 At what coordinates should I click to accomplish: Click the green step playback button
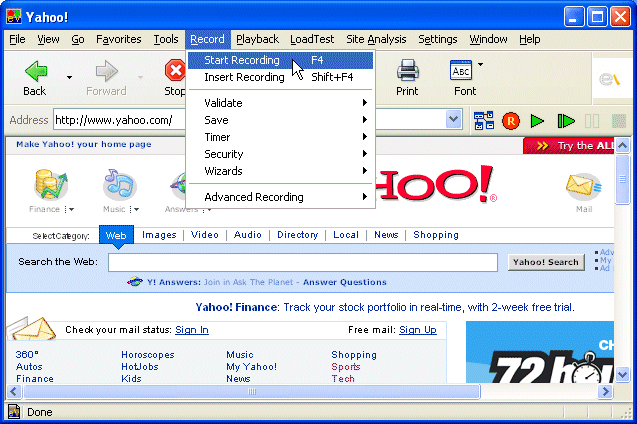pyautogui.click(x=566, y=121)
